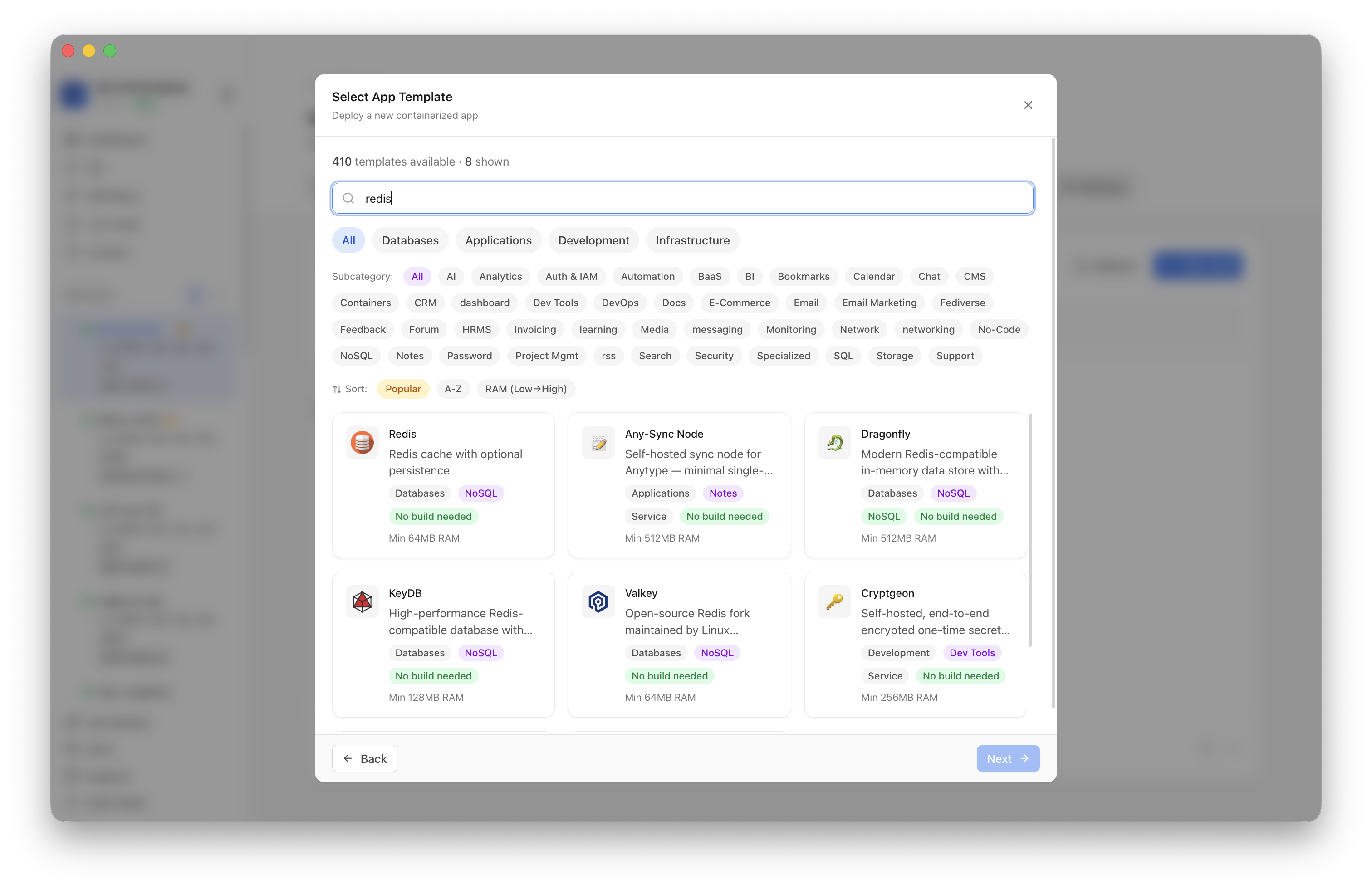This screenshot has height=889, width=1372.
Task: Switch to the Infrastructure category
Action: [692, 240]
